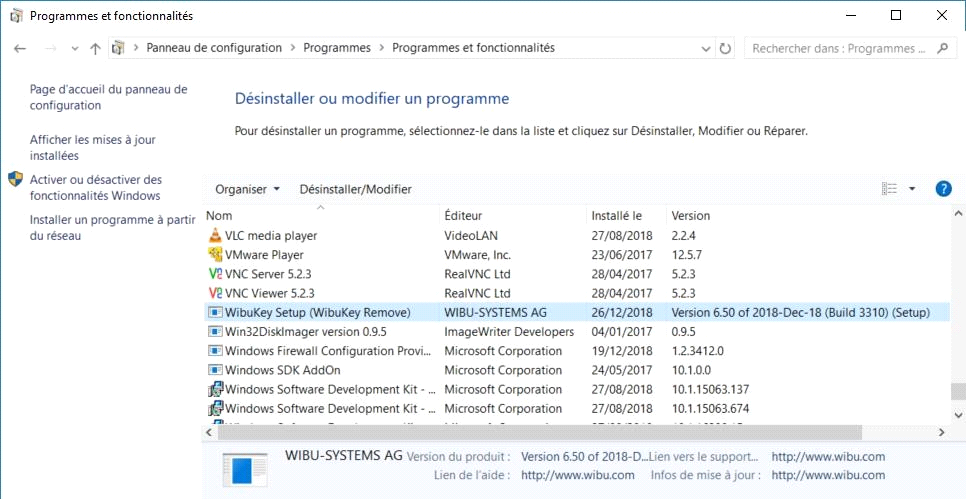966x499 pixels.
Task: Sort by the Version column header
Action: pos(808,216)
